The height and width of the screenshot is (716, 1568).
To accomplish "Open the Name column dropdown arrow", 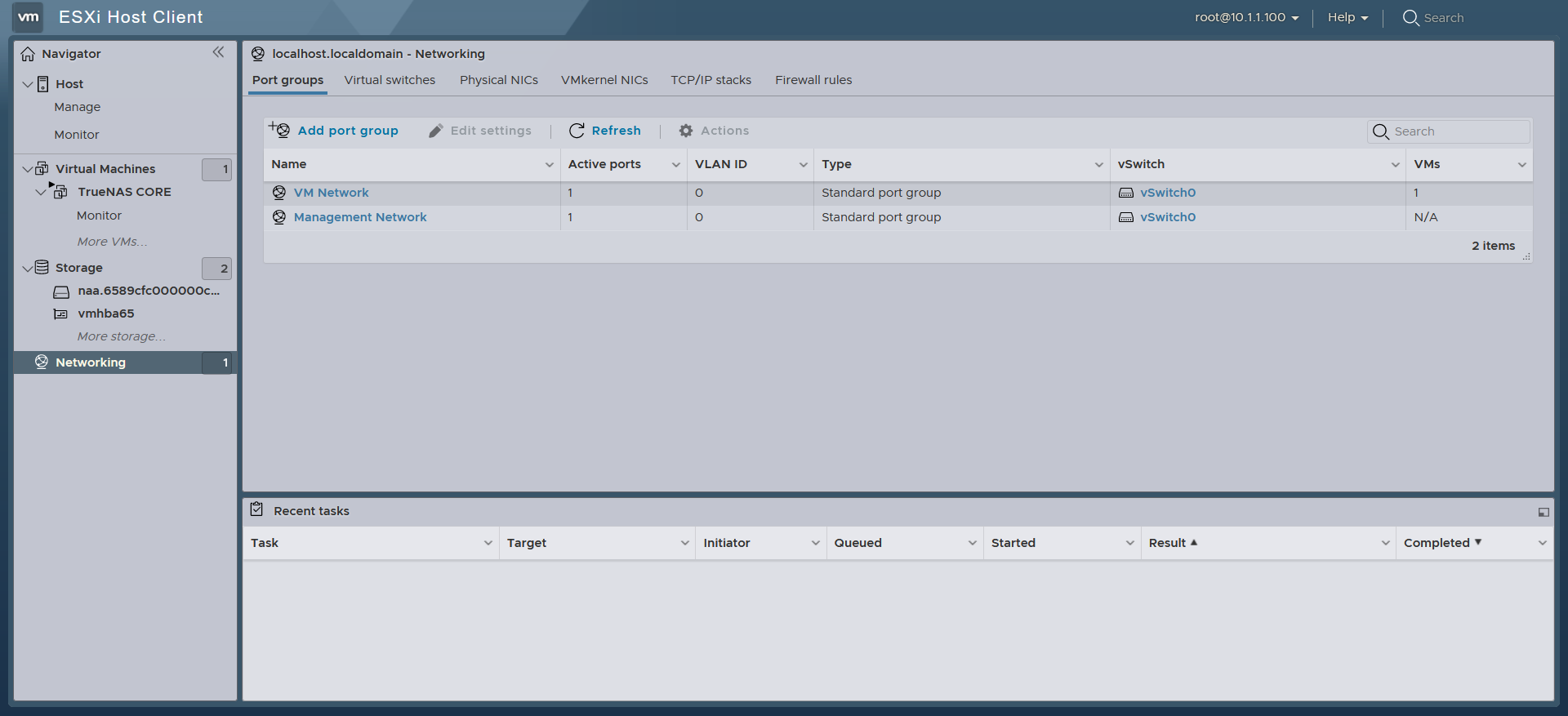I will click(550, 165).
